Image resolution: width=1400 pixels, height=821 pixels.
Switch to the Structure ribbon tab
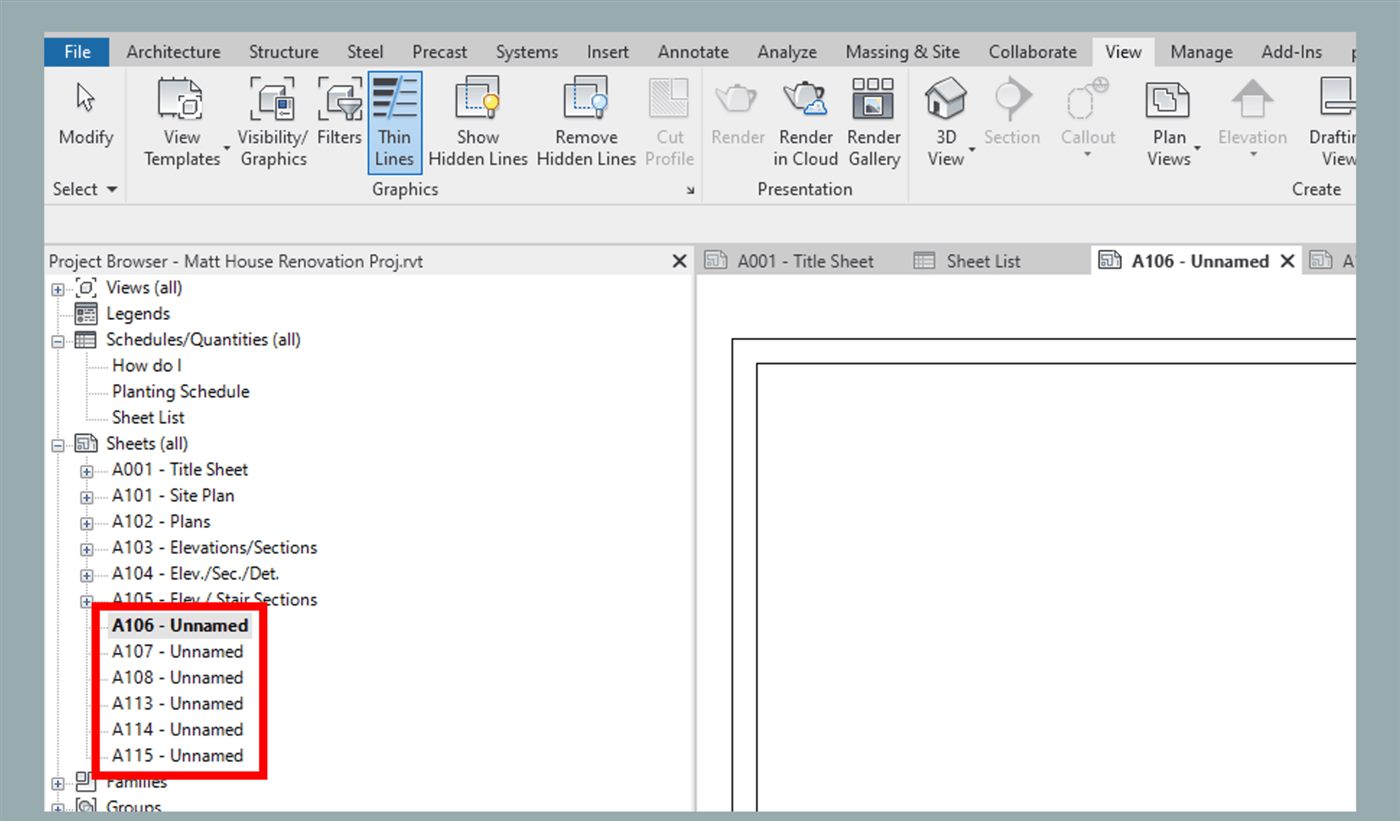tap(284, 52)
